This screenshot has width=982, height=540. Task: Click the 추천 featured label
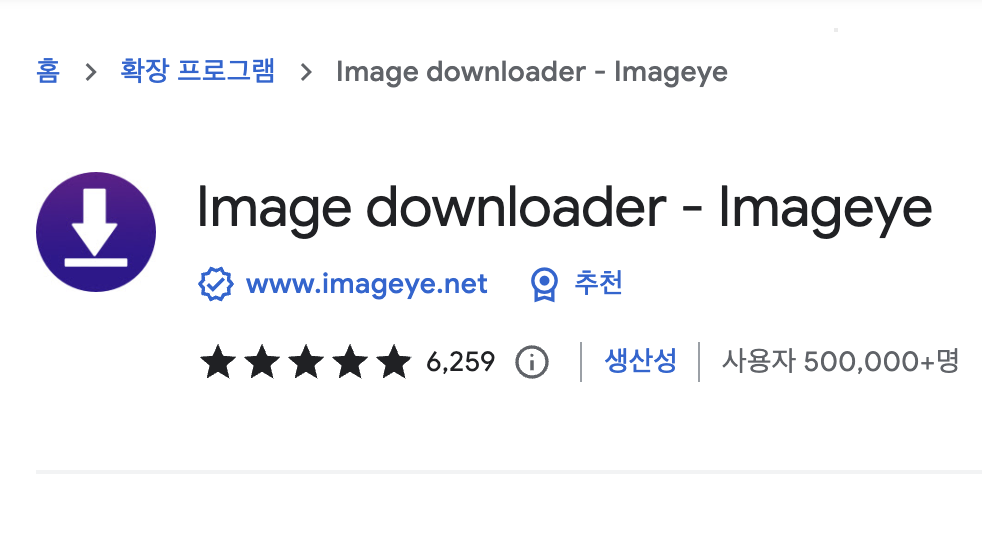(598, 283)
